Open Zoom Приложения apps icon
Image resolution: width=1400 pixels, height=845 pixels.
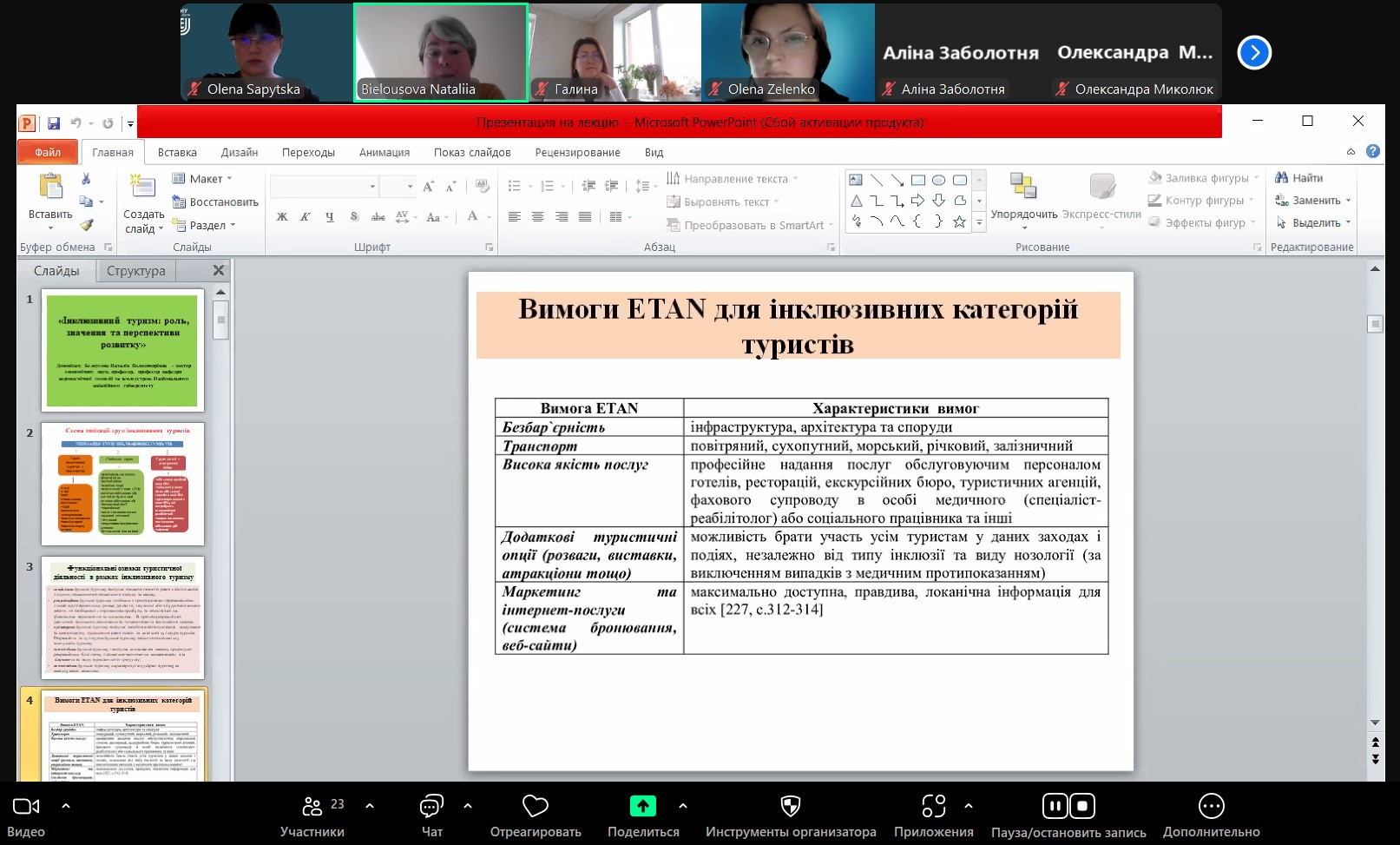pyautogui.click(x=934, y=807)
